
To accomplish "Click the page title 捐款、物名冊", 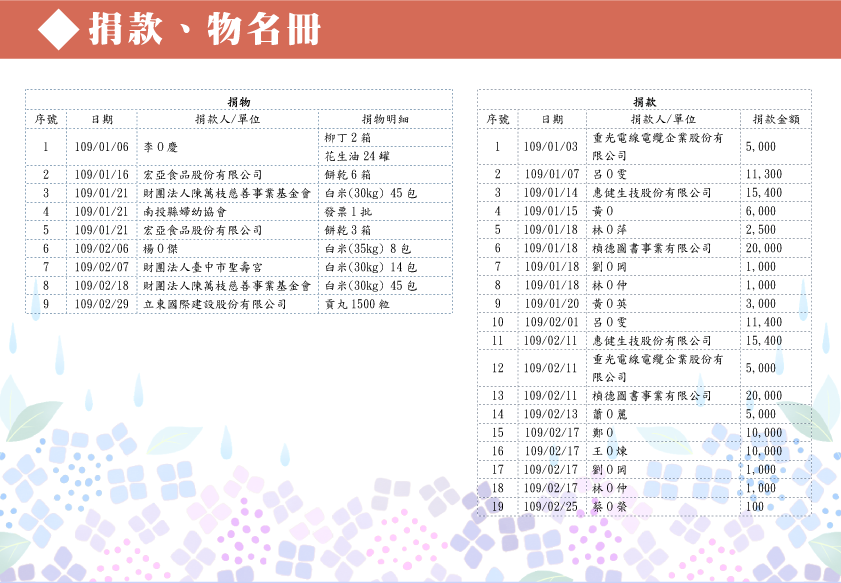I will coord(204,30).
